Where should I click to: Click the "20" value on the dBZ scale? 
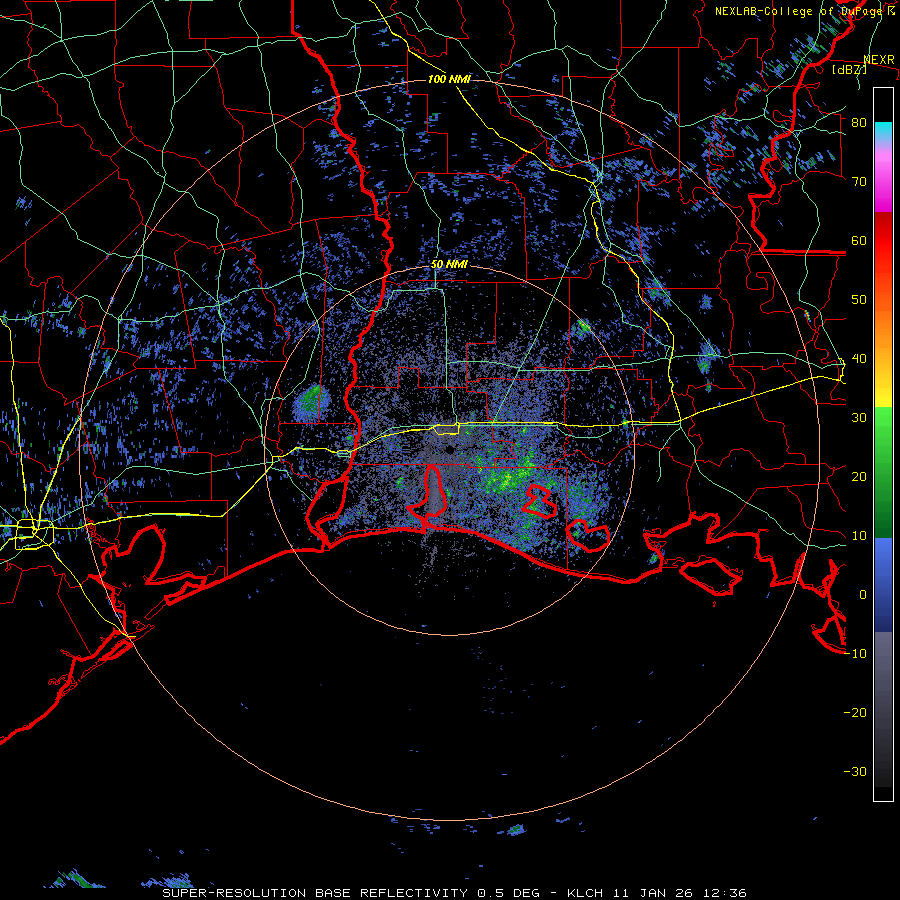[x=859, y=476]
